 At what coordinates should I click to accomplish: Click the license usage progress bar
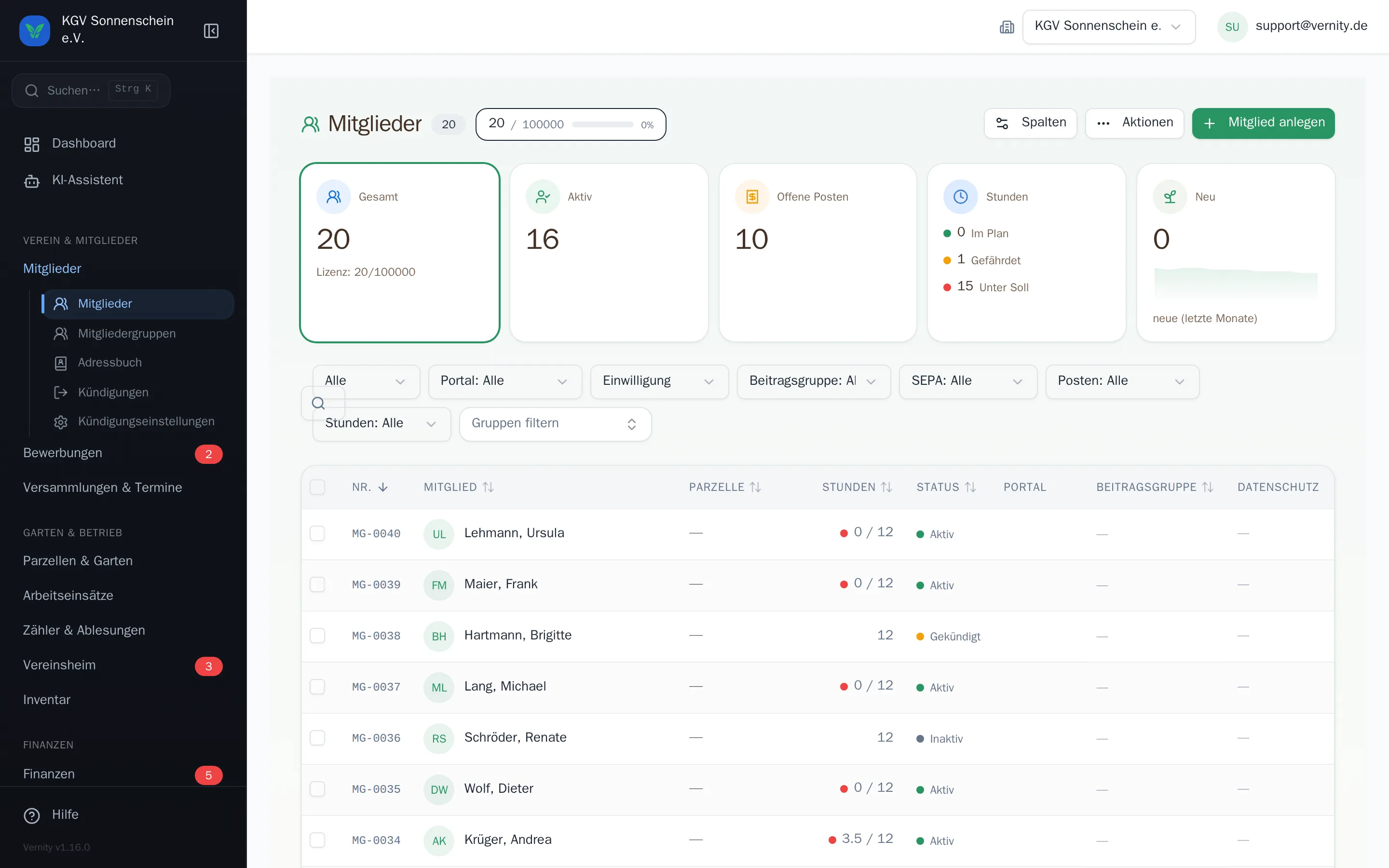(x=603, y=124)
